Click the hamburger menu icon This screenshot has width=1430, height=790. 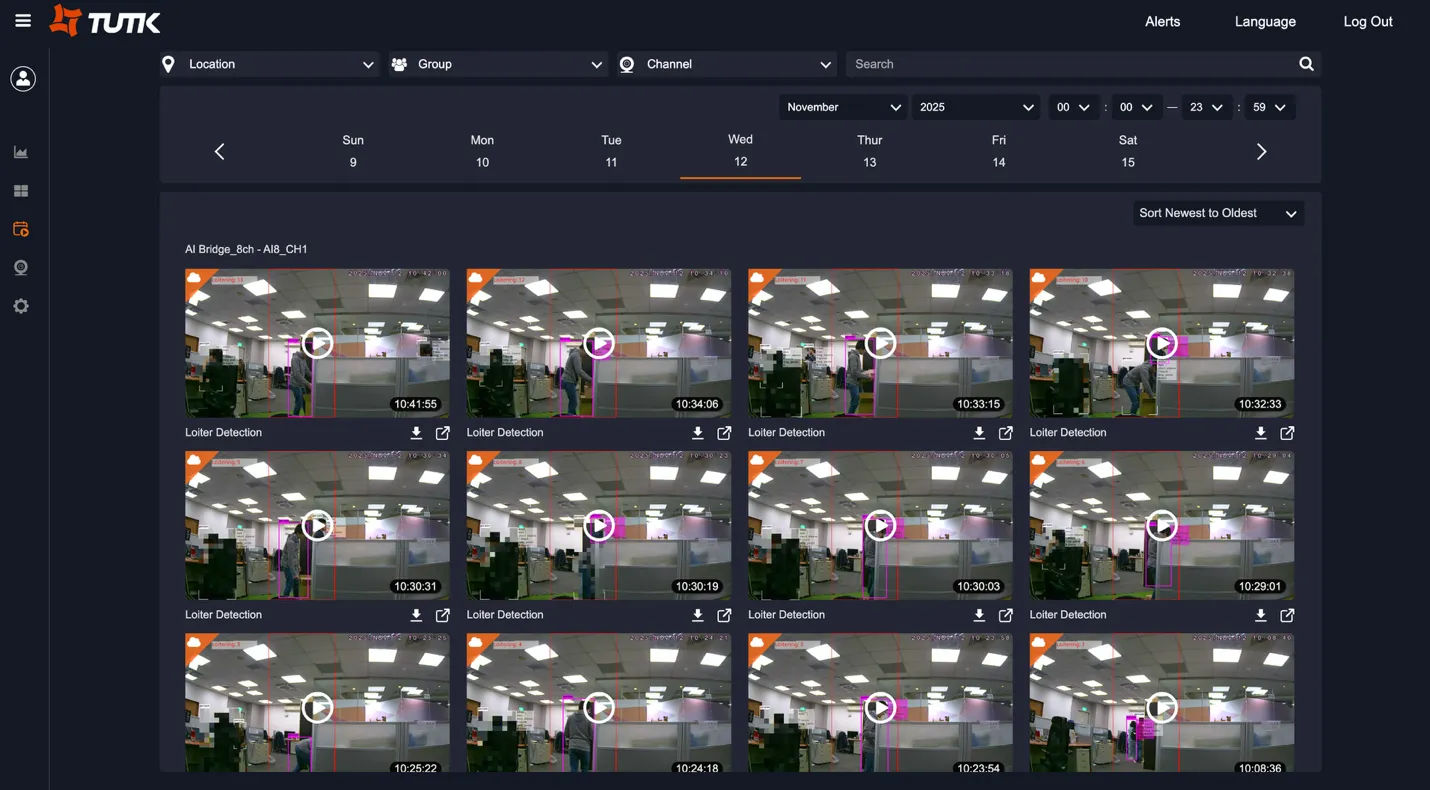(x=22, y=19)
